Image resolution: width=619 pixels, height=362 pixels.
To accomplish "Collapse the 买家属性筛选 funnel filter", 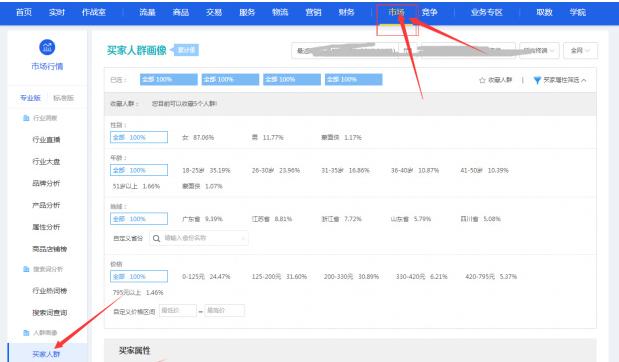I will 560,80.
